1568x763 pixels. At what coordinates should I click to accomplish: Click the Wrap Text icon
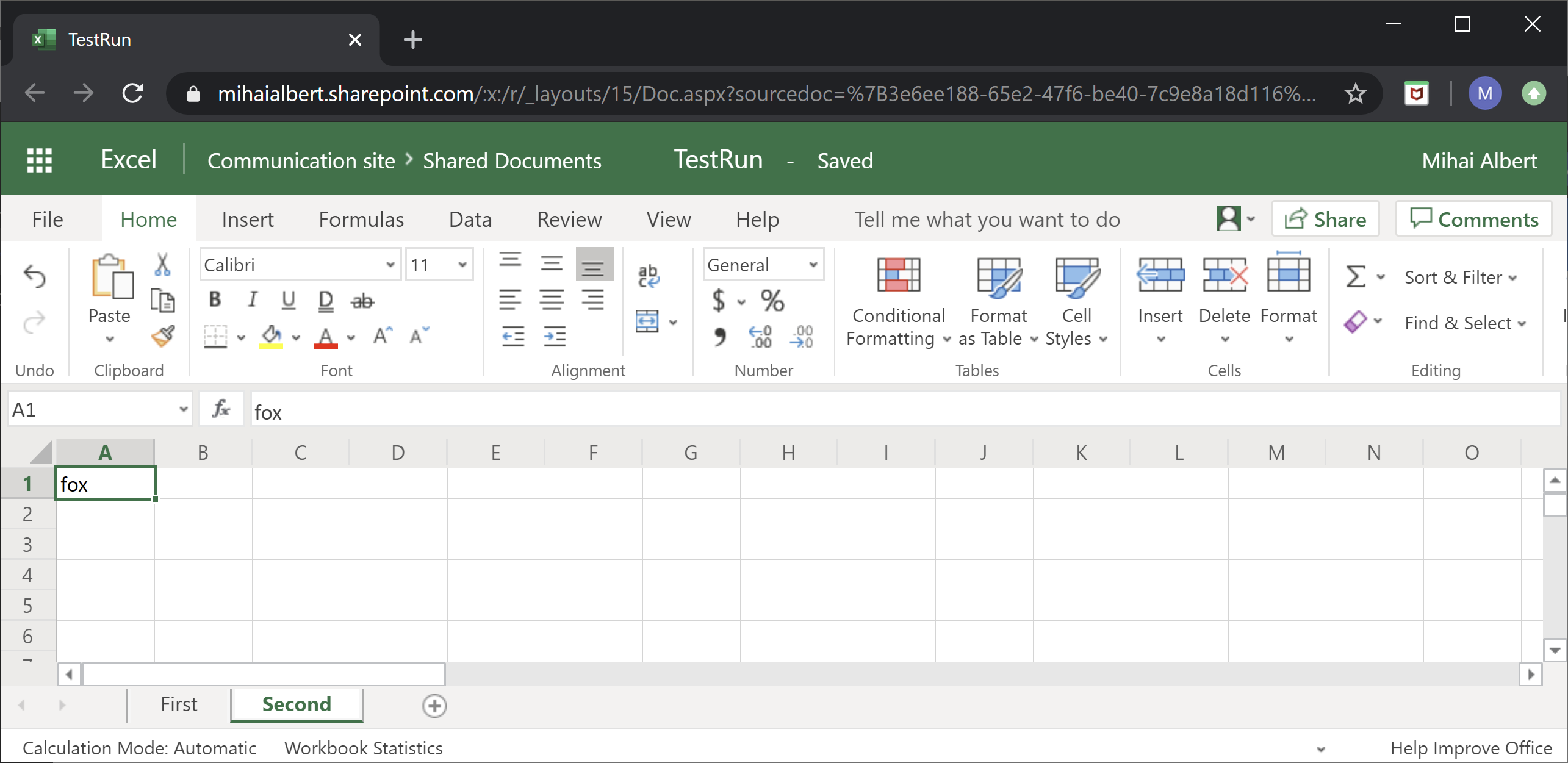click(x=648, y=276)
